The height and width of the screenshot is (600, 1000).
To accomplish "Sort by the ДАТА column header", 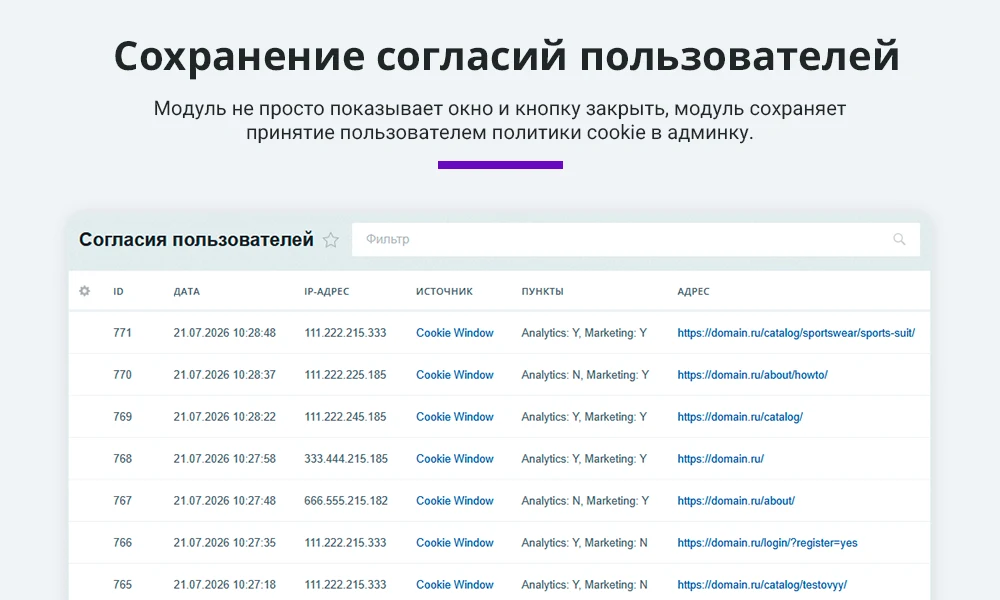I will (186, 291).
